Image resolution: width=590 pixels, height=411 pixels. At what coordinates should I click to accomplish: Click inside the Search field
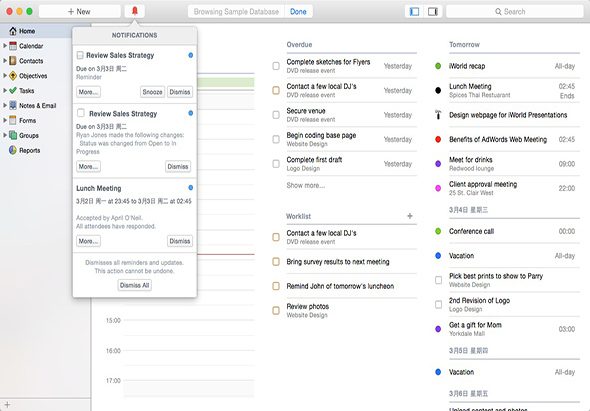click(x=514, y=11)
